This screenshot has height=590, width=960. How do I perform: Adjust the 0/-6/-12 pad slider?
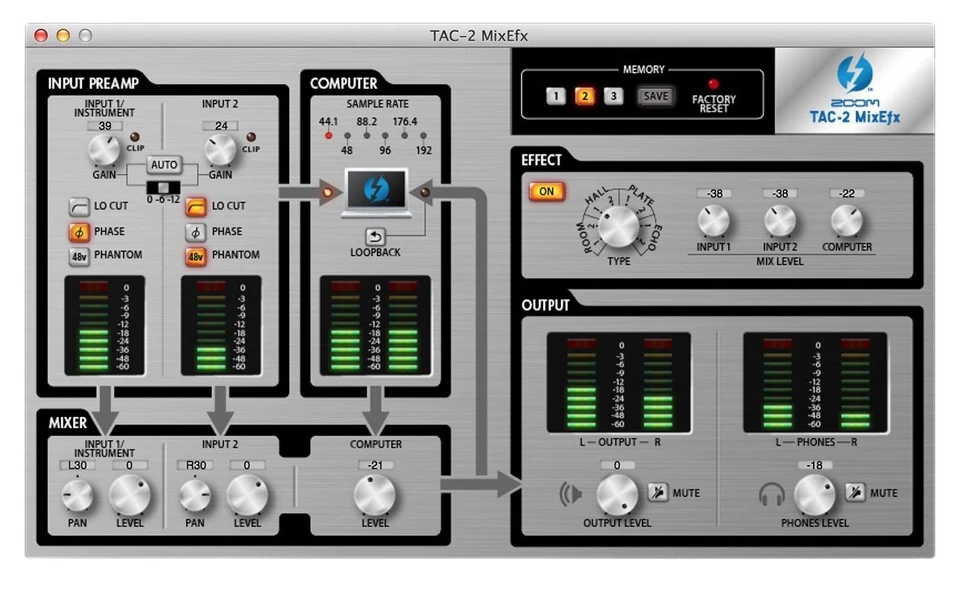[163, 187]
